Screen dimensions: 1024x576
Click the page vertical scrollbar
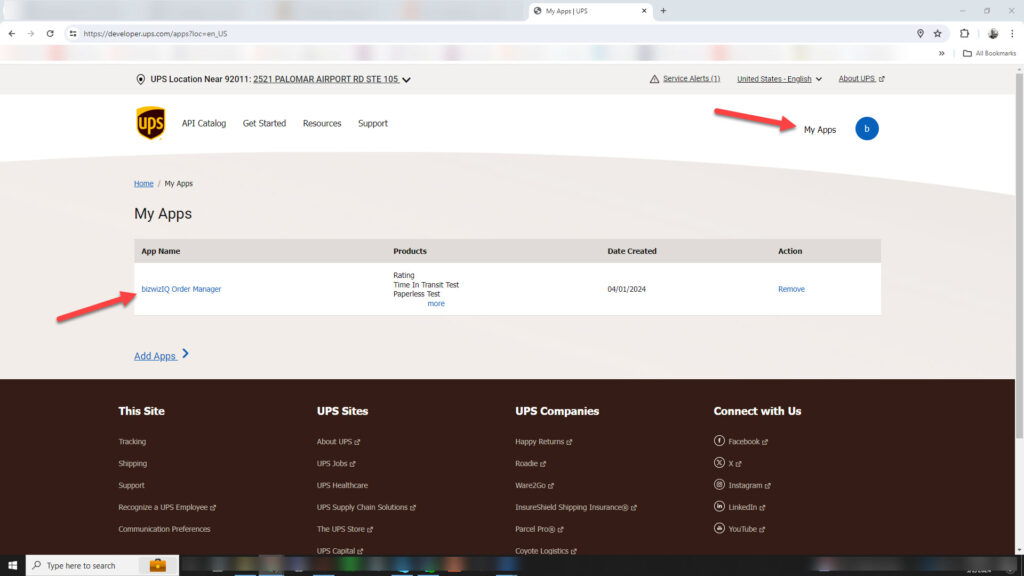[x=1019, y=255]
